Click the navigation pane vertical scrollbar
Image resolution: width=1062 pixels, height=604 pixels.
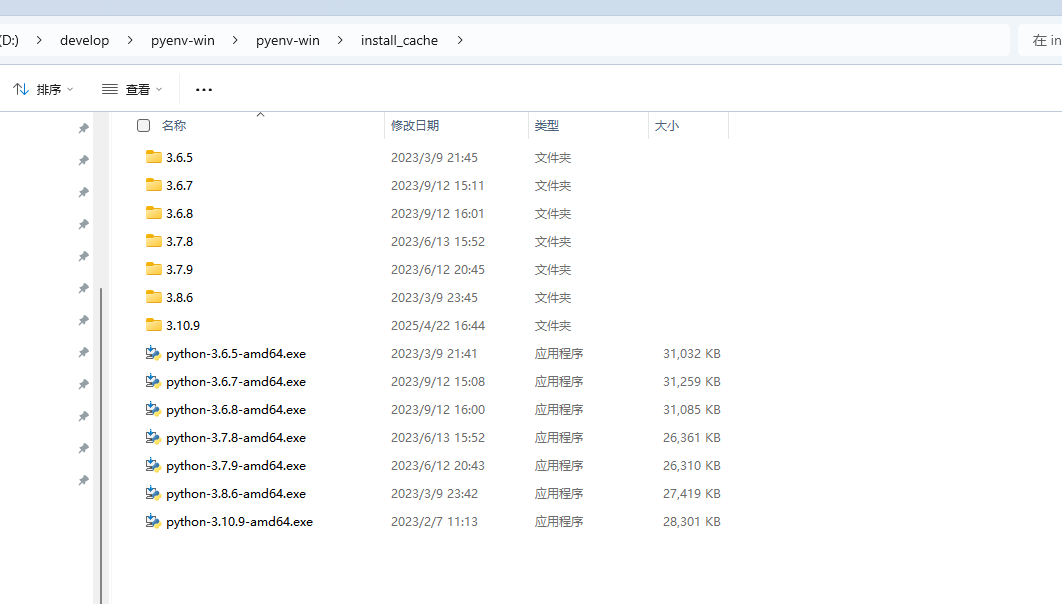(101, 445)
